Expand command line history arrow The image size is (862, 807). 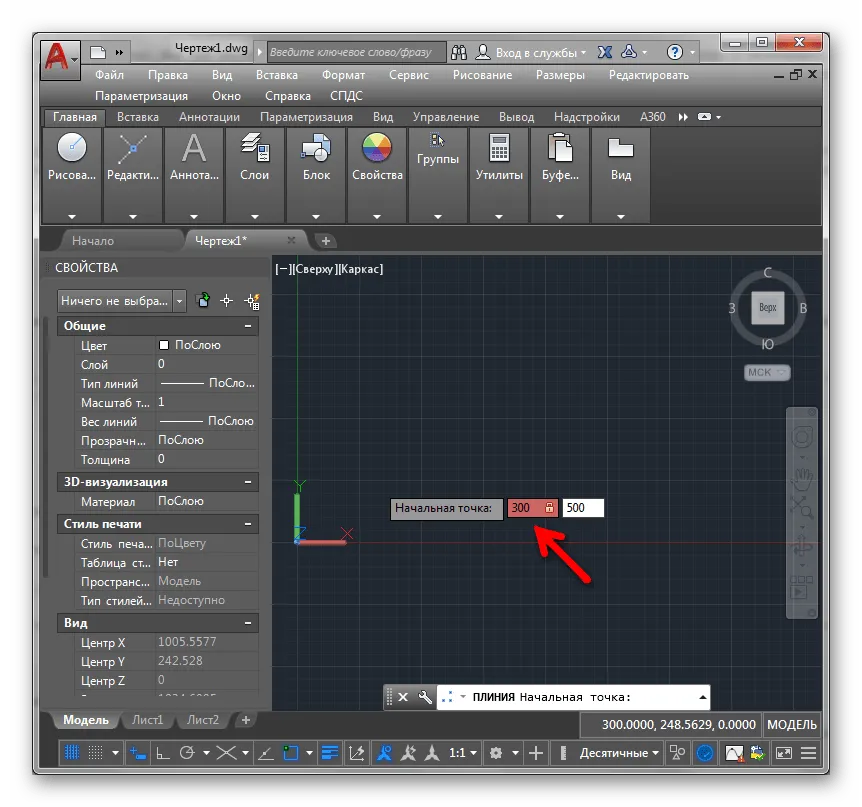[703, 697]
